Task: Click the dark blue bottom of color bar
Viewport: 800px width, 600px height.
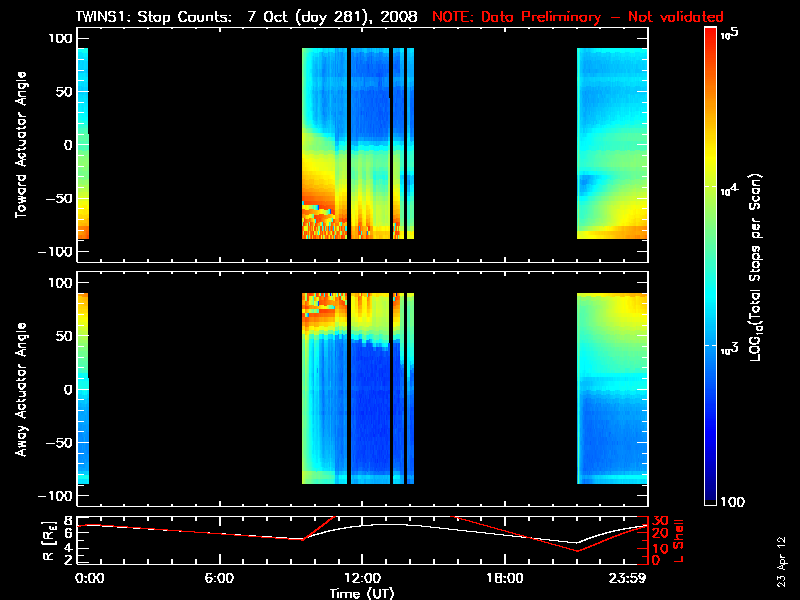Action: pos(710,492)
